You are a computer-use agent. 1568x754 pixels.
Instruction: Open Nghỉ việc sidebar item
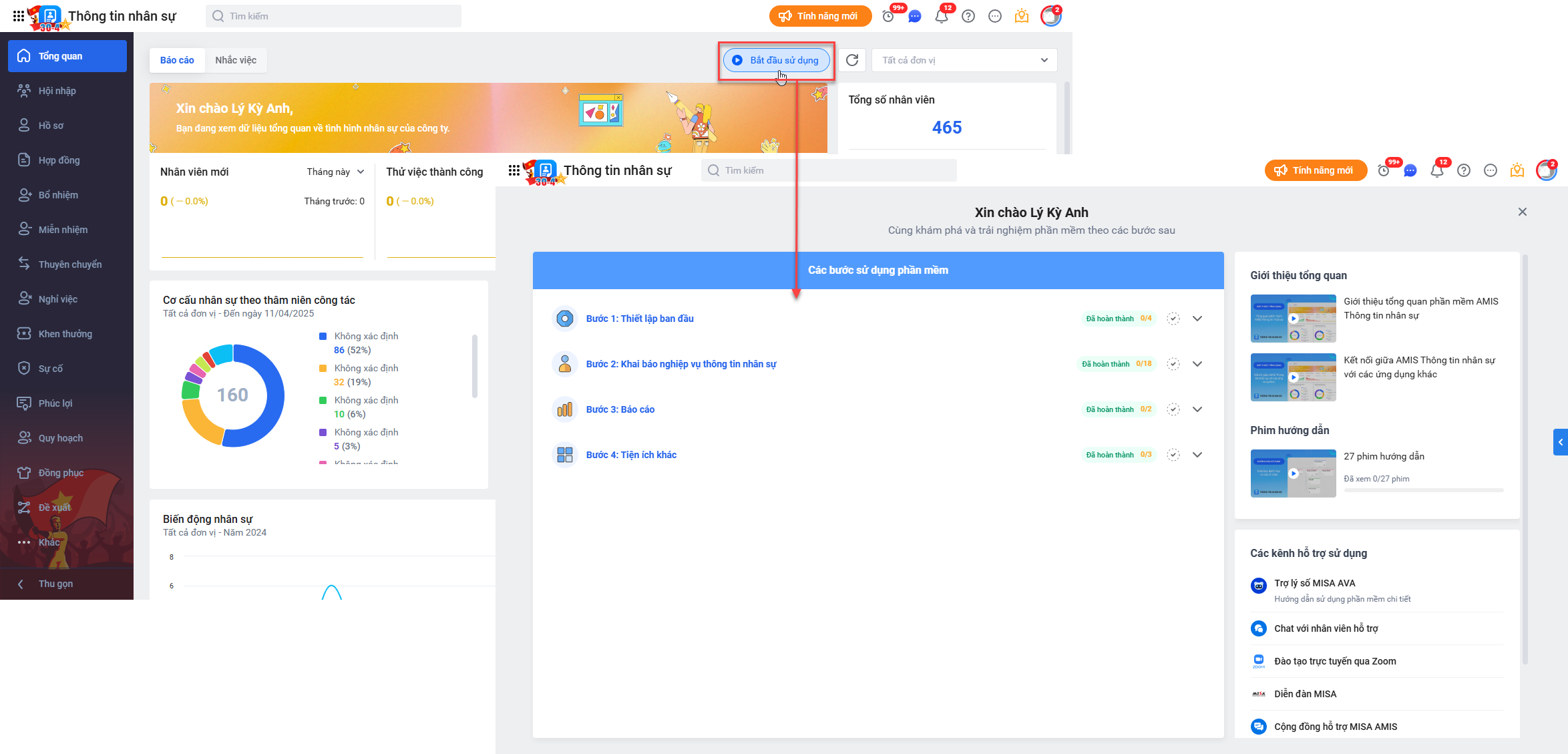[x=67, y=299]
